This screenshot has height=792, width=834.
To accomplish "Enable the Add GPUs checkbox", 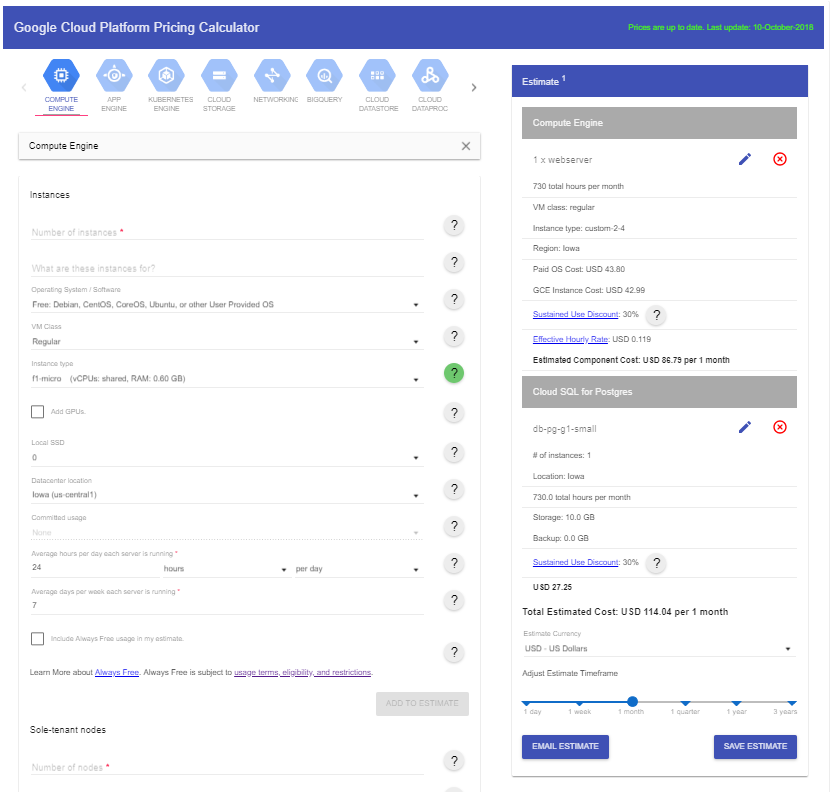I will click(37, 412).
